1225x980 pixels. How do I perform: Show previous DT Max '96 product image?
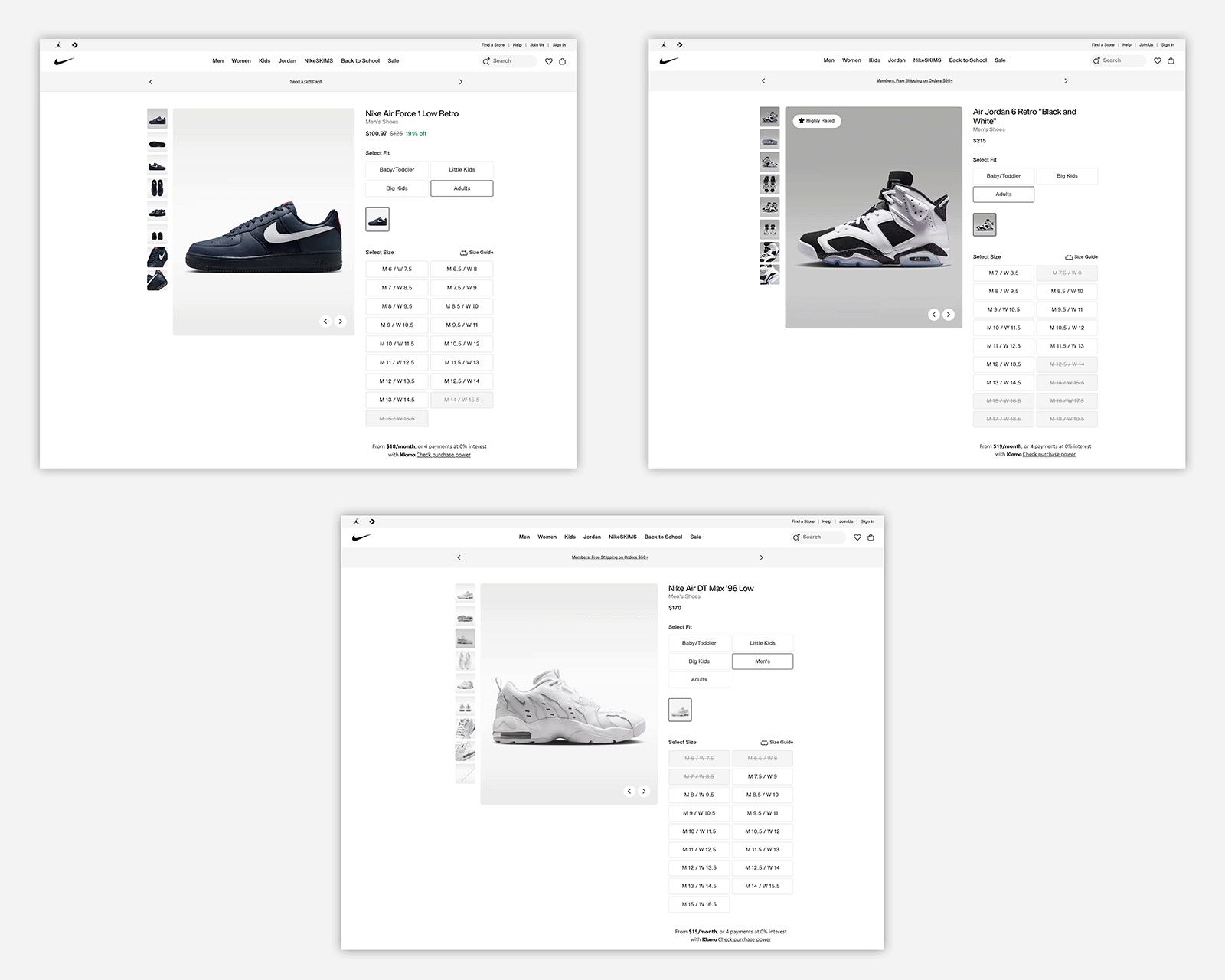[x=629, y=792]
